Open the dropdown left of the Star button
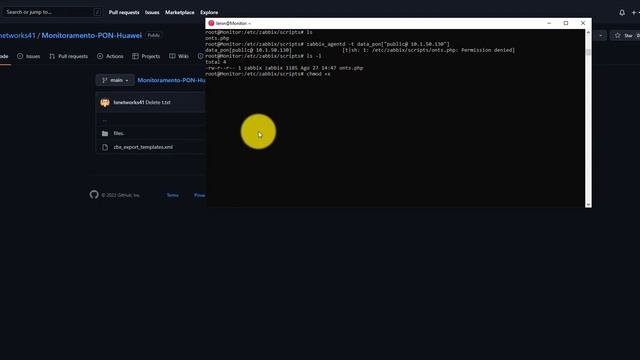Image resolution: width=640 pixels, height=360 pixels. tap(600, 36)
